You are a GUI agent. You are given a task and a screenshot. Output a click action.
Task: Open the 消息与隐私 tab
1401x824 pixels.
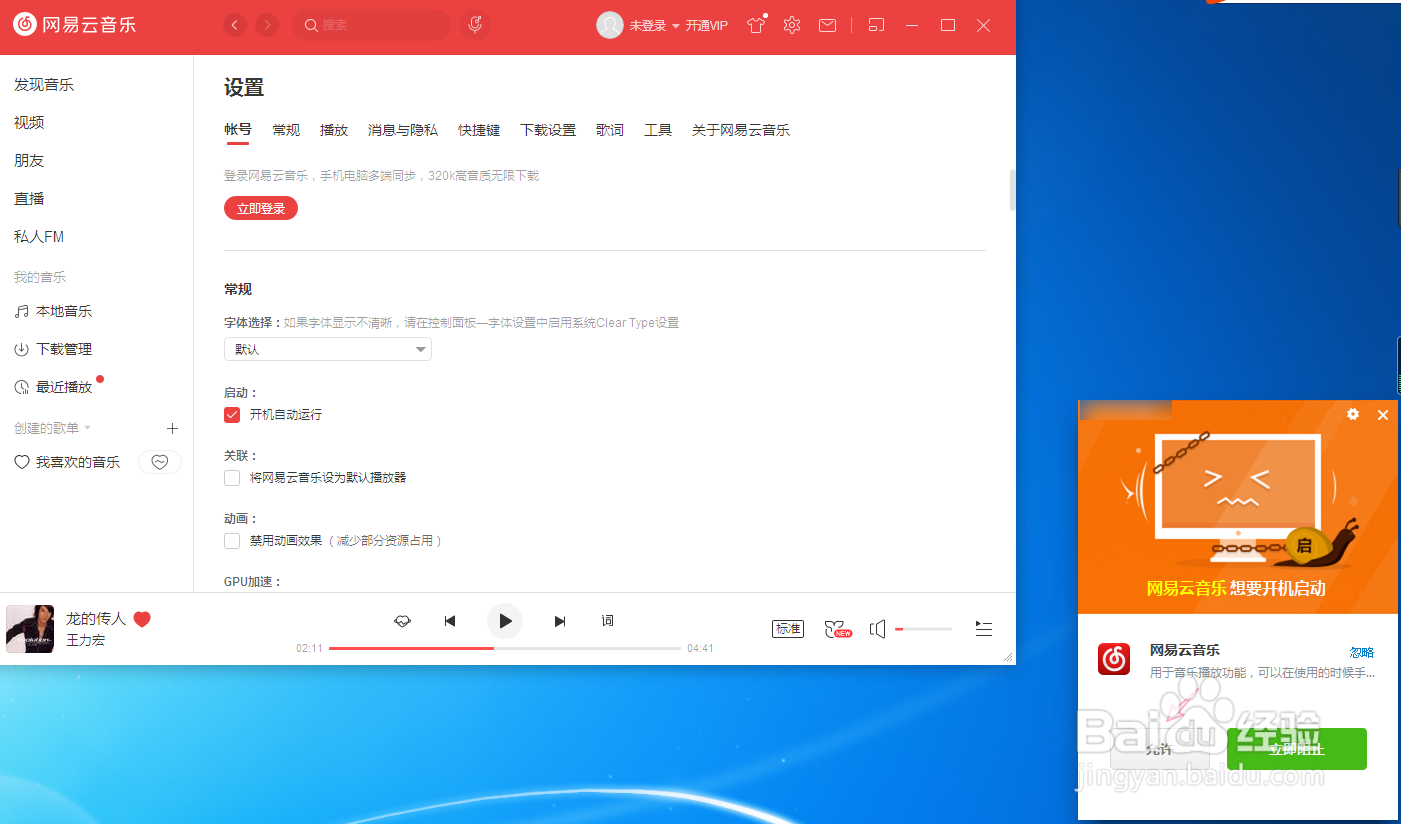pyautogui.click(x=403, y=130)
